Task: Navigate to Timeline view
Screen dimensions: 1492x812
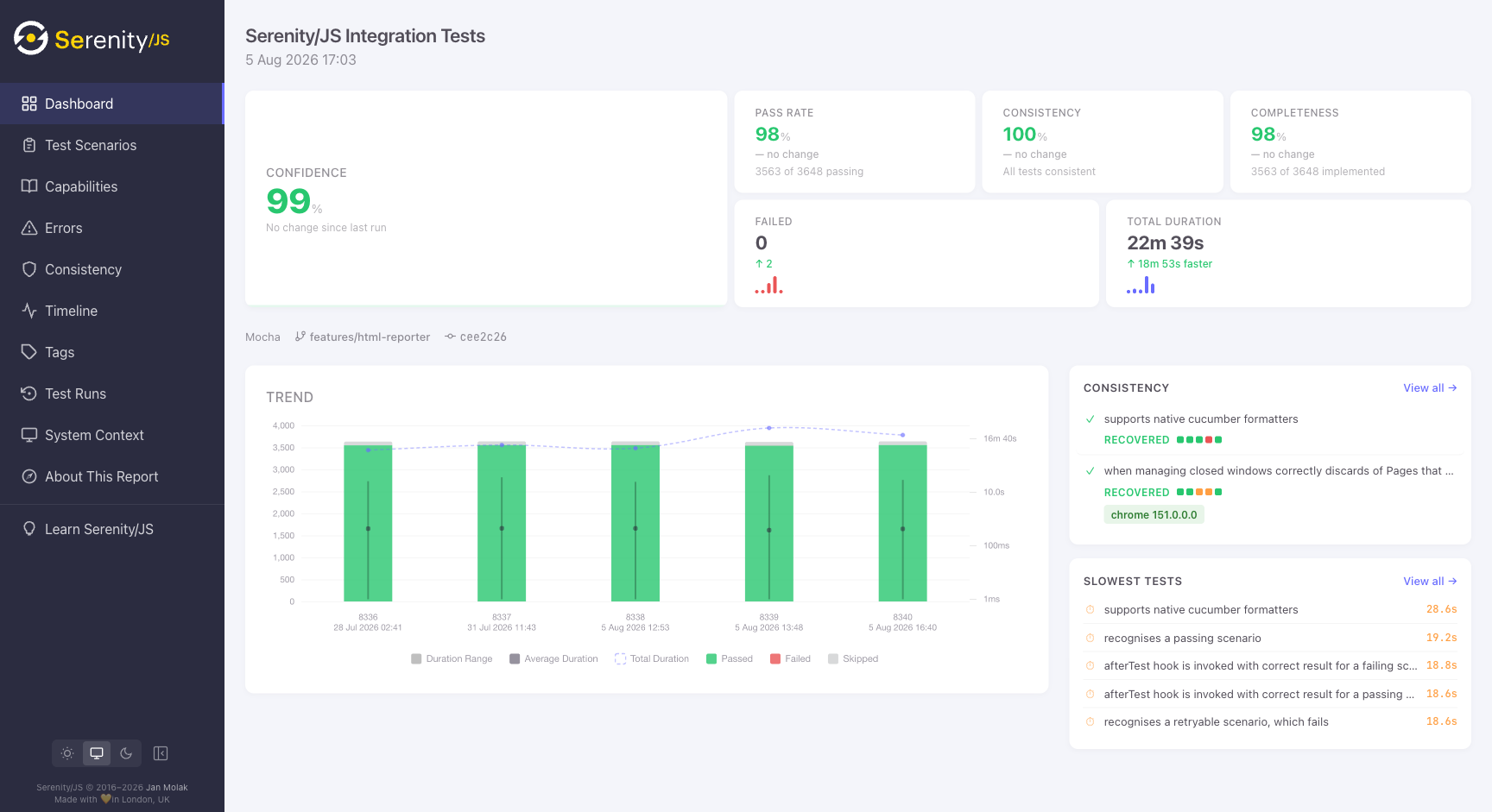Action: pos(112,311)
